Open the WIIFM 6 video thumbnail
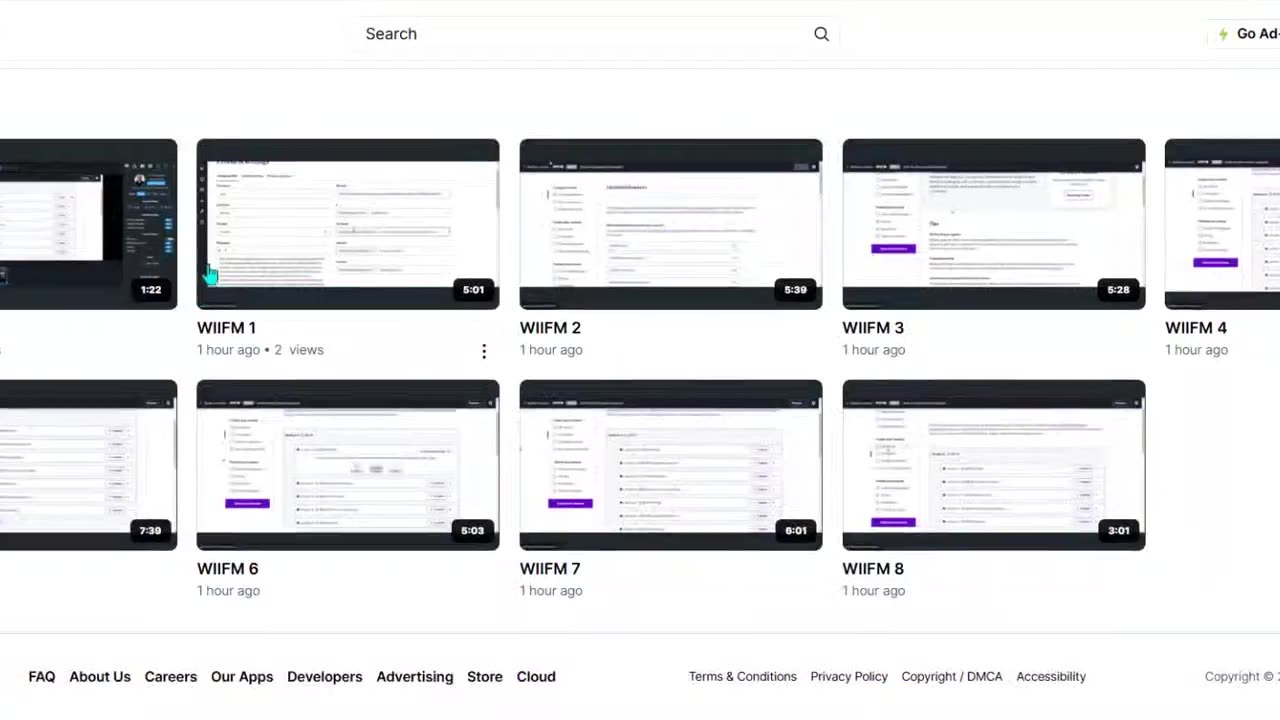 pyautogui.click(x=348, y=465)
